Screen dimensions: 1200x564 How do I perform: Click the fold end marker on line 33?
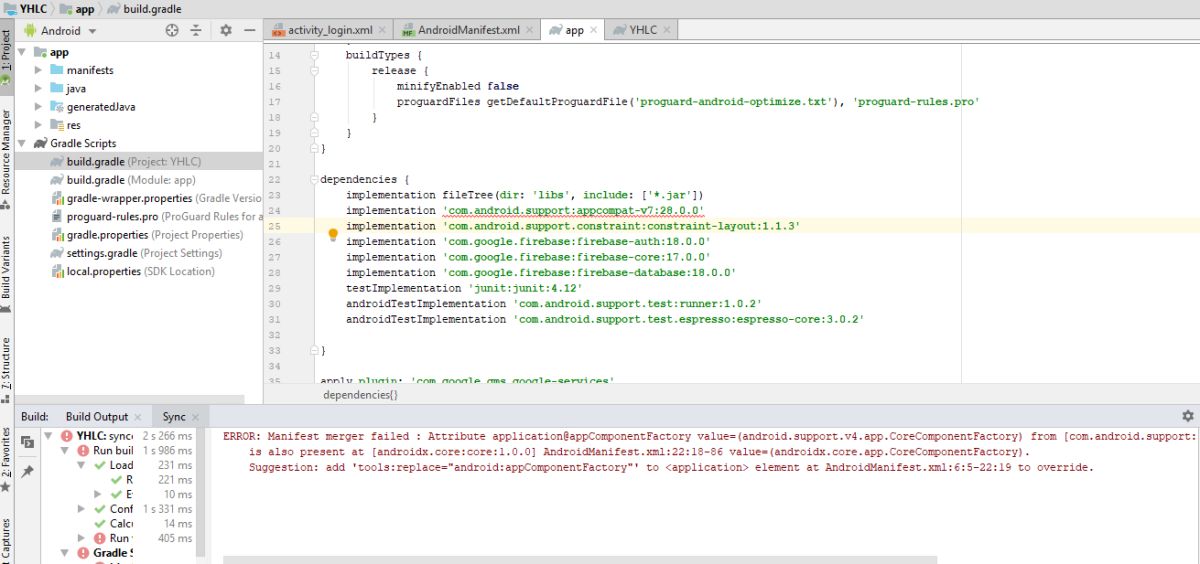click(313, 350)
